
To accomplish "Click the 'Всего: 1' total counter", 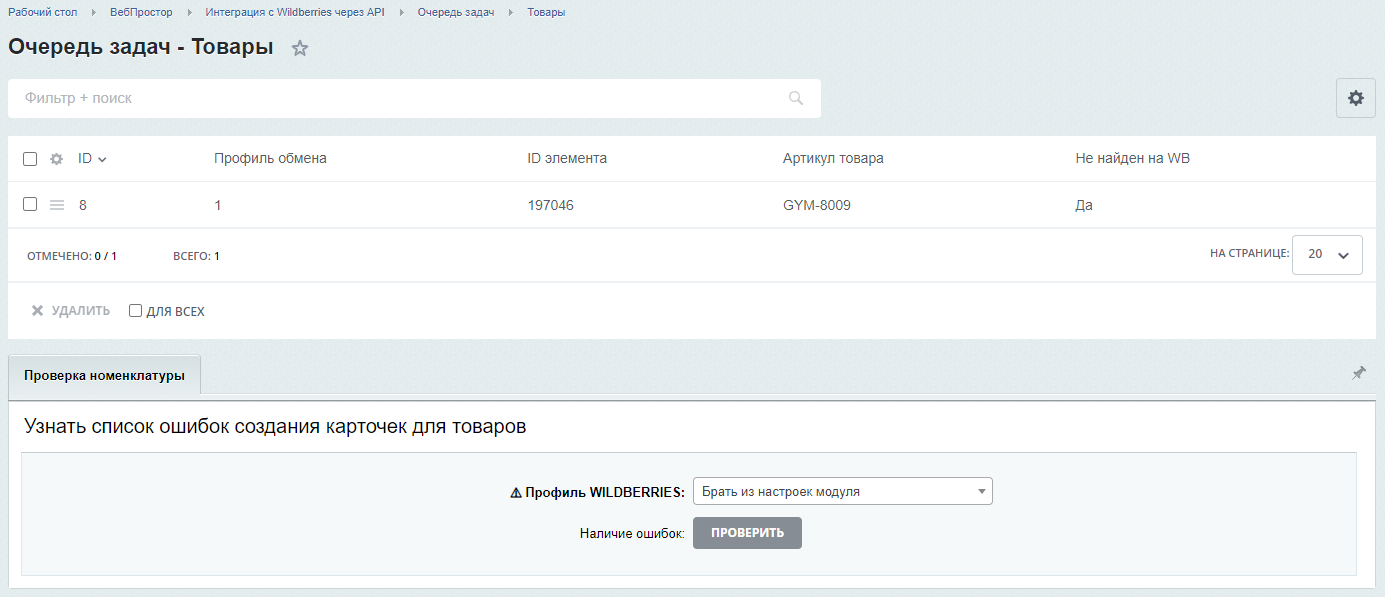I will pos(196,256).
